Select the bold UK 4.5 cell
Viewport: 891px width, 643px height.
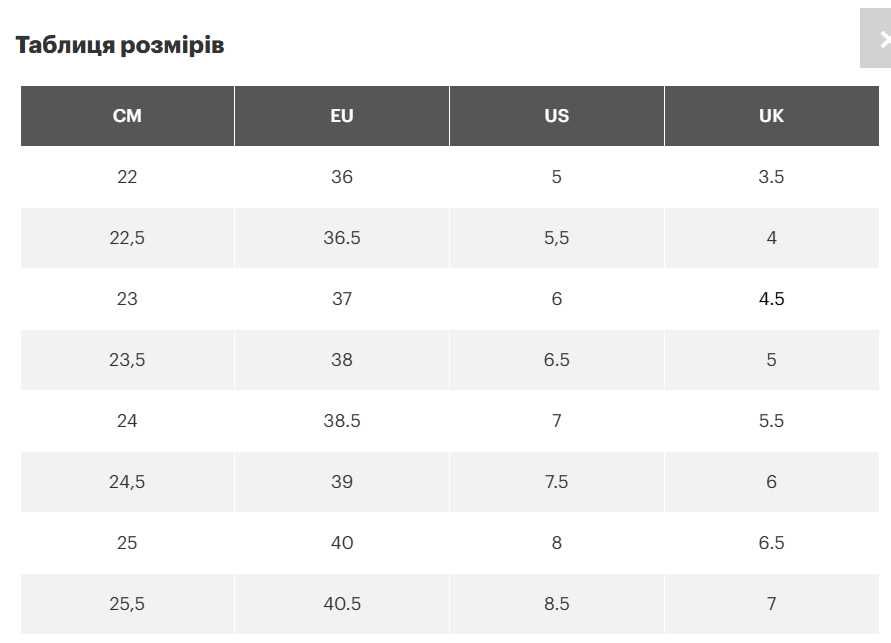click(771, 299)
